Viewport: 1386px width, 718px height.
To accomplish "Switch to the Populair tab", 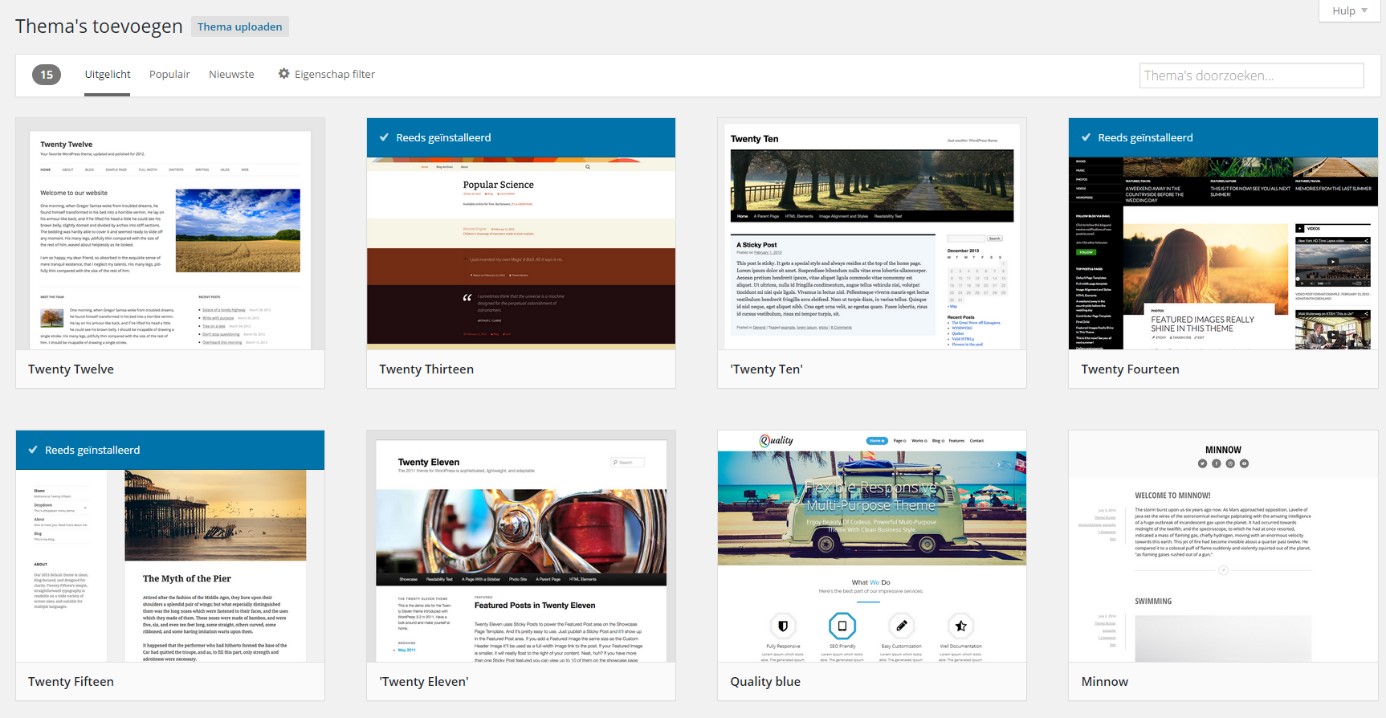I will click(x=169, y=74).
